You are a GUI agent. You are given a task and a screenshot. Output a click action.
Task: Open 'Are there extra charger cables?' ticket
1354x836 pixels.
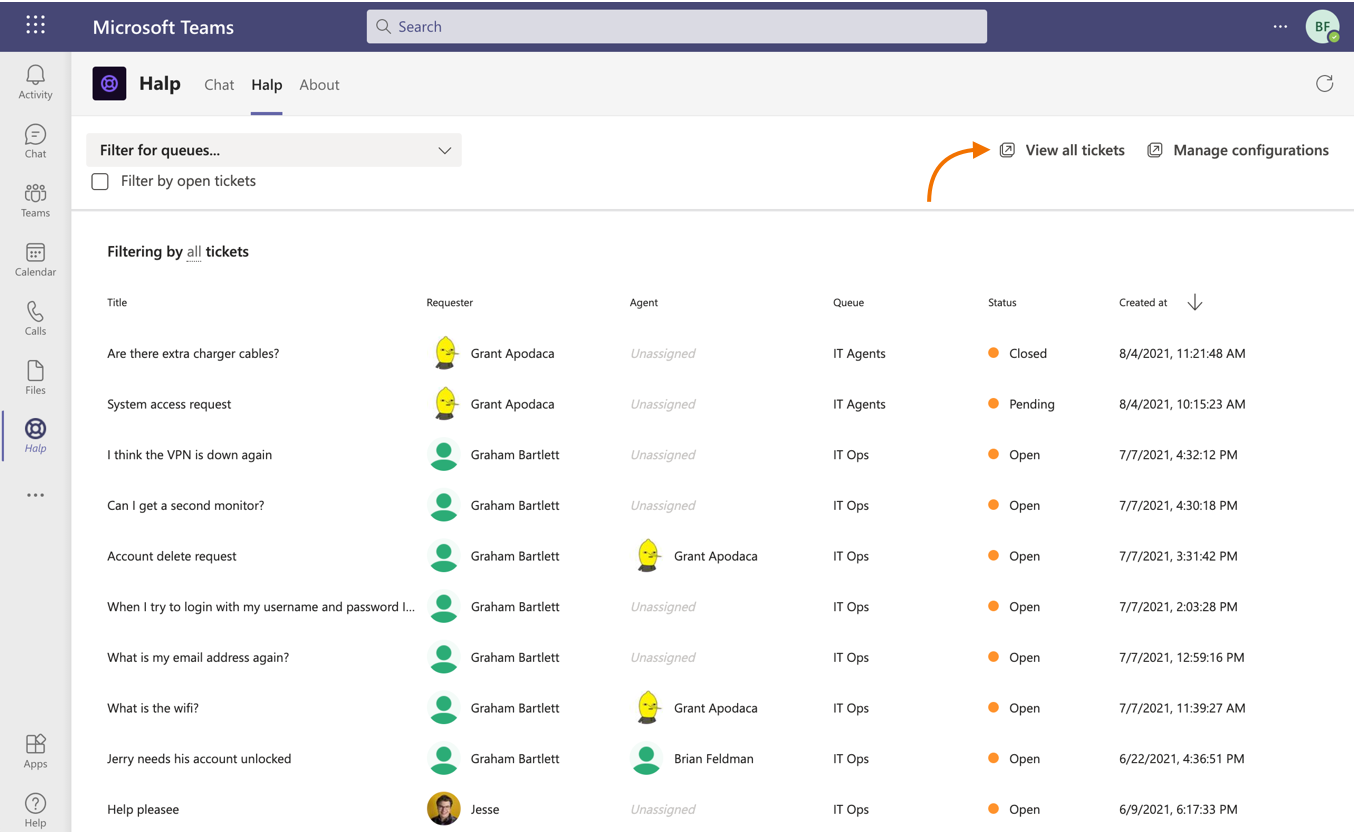coord(193,353)
